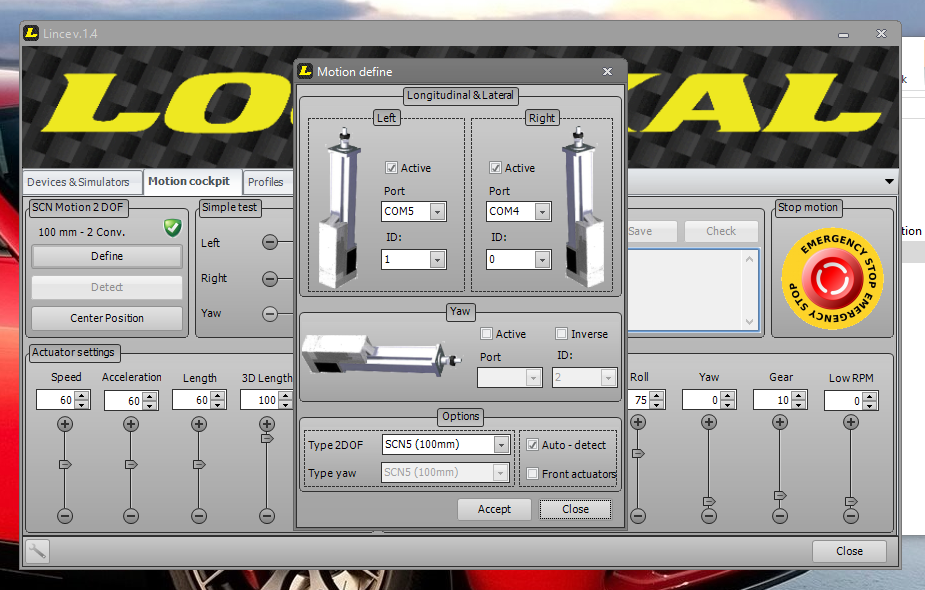Select the Profiles tab
This screenshot has height=590, width=925.
(267, 183)
